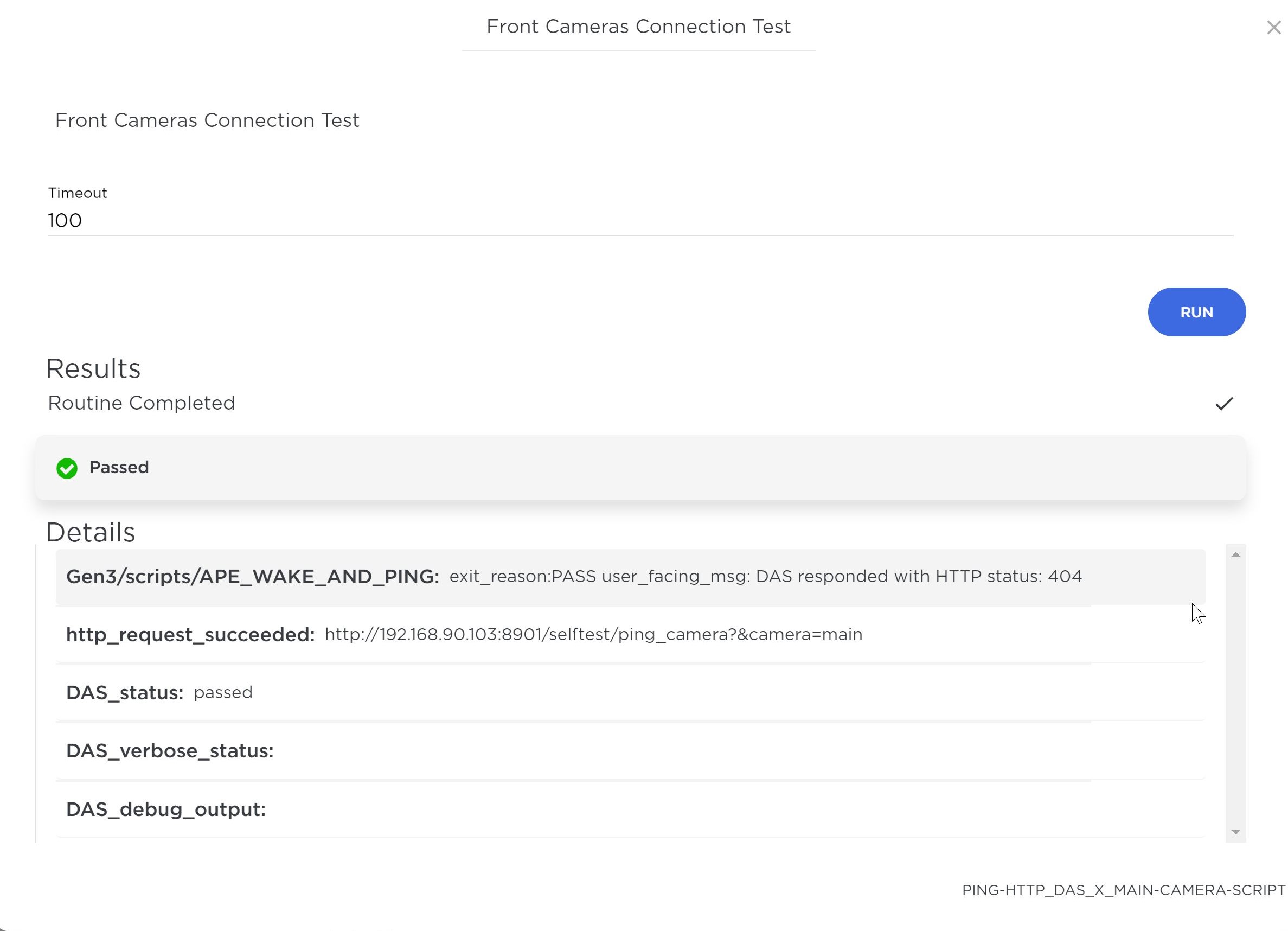Click the PING-HTTP_DAS_X_MAIN-CAMERA-SCRIPT label
Screen dimensions: 1288x931
(x=1123, y=890)
